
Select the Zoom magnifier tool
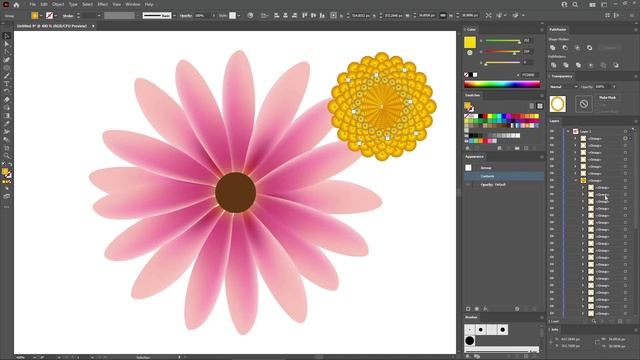point(7,156)
